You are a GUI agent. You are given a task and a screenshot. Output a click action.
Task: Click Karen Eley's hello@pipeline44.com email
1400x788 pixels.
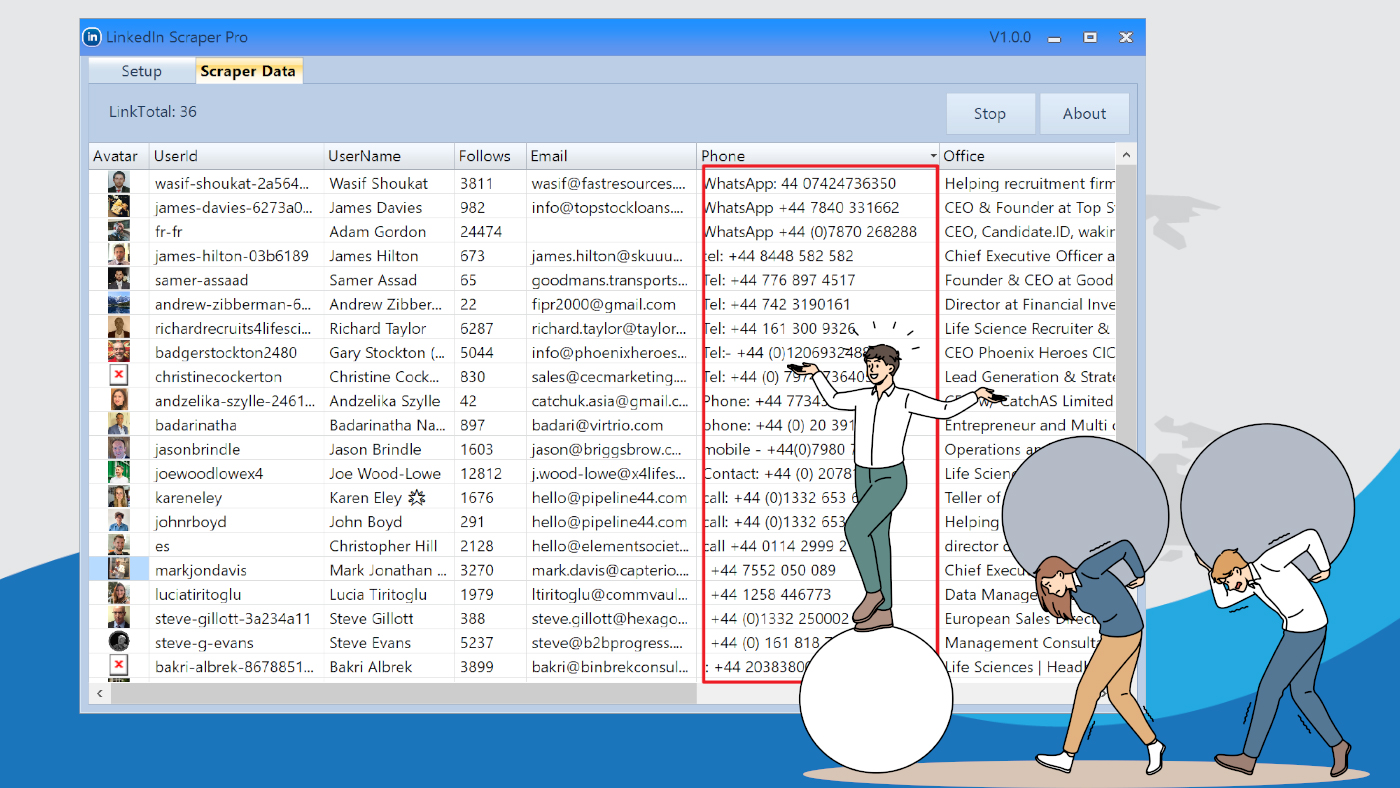pos(609,497)
